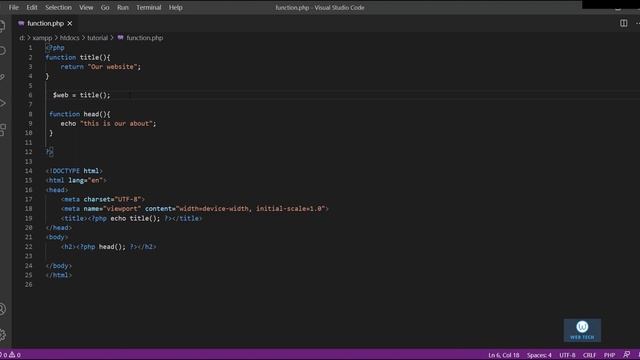Image resolution: width=640 pixels, height=360 pixels.
Task: Open the Terminal menu
Action: (149, 7)
